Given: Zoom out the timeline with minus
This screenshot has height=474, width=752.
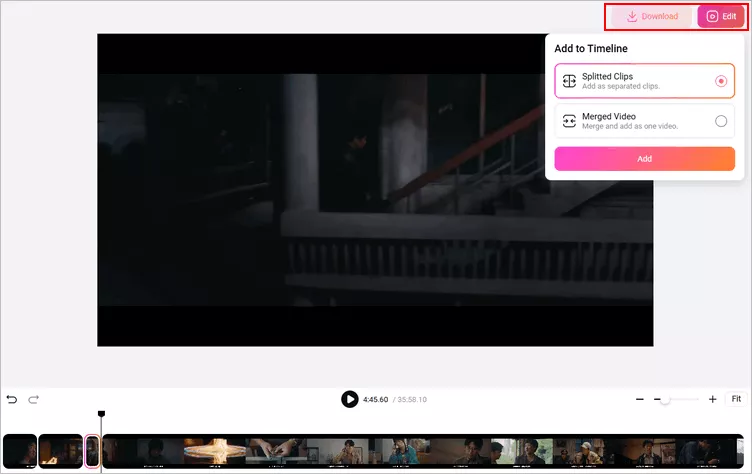Looking at the screenshot, I should tap(640, 399).
